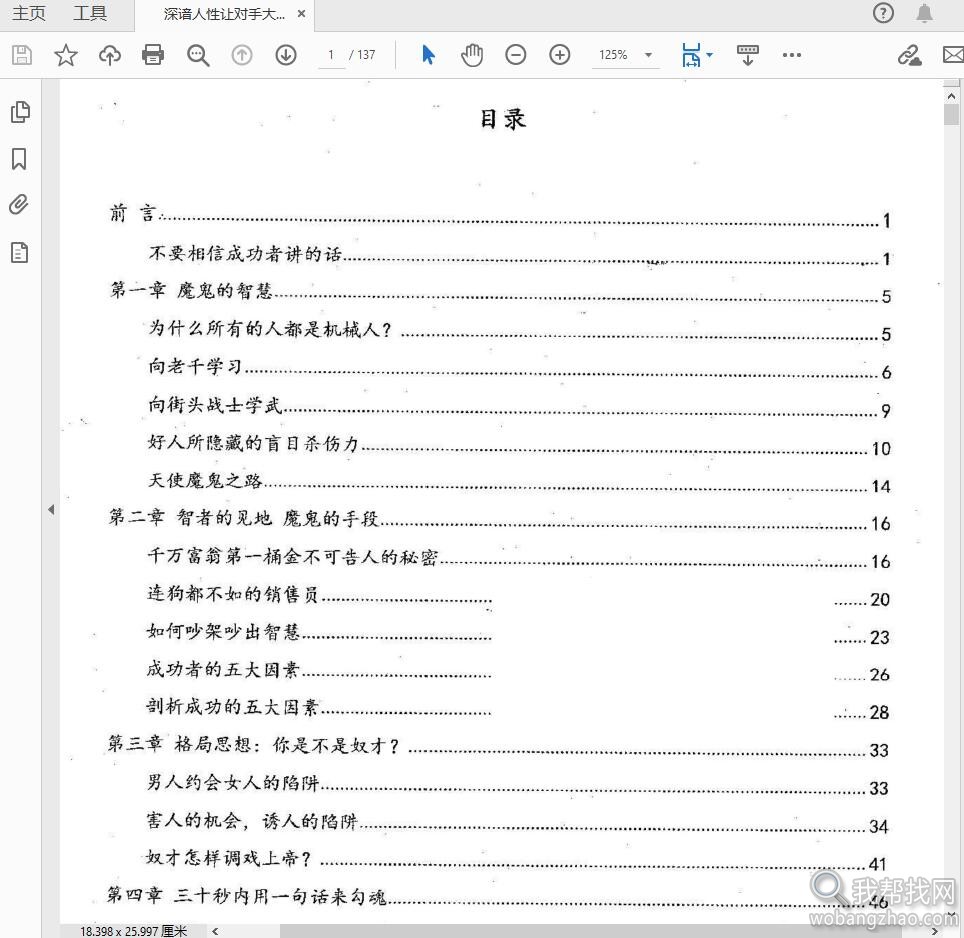Click 连狗都不如的销售员 entry
The height and width of the screenshot is (938, 964).
click(x=518, y=595)
